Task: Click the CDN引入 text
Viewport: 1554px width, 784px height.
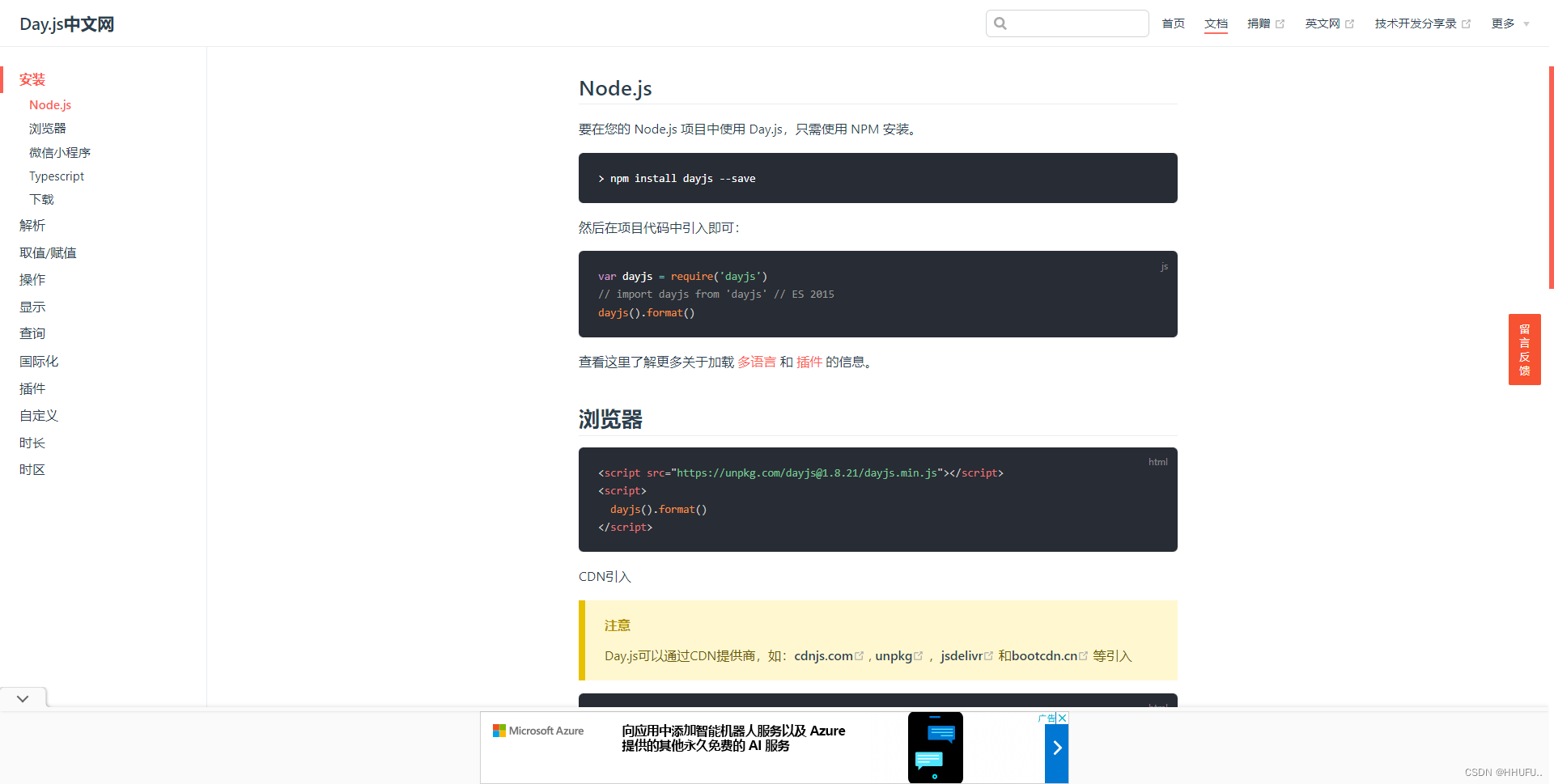Action: pyautogui.click(x=605, y=576)
